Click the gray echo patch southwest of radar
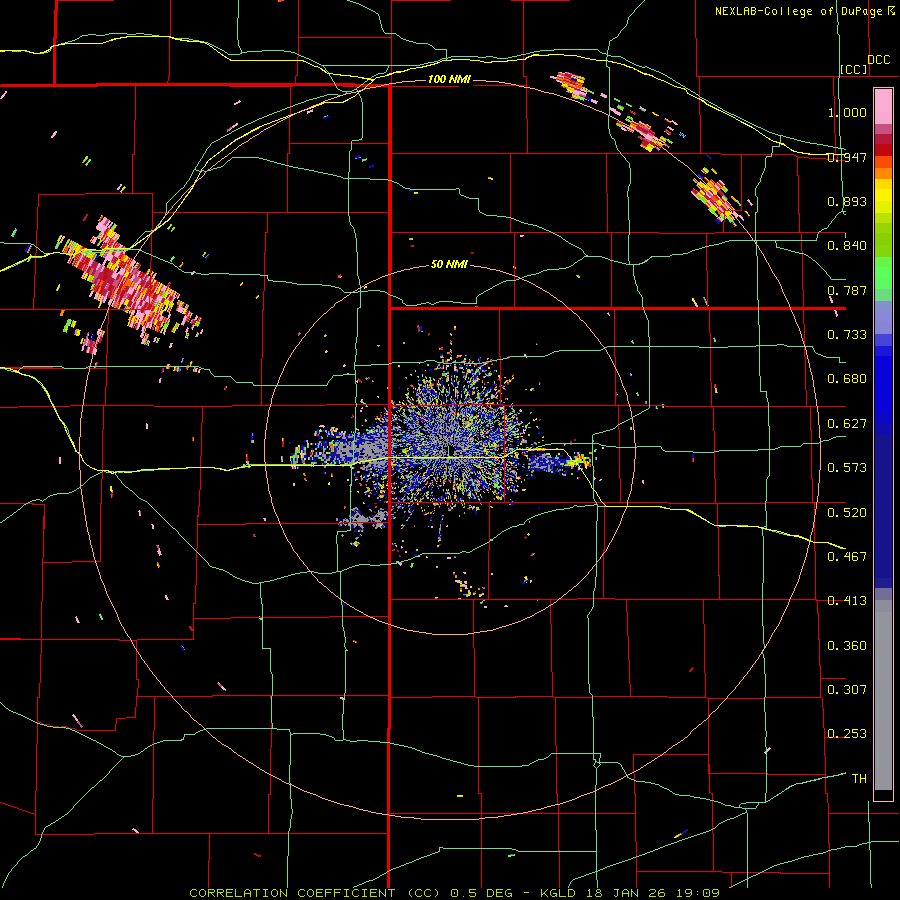The image size is (900, 900). (364, 518)
